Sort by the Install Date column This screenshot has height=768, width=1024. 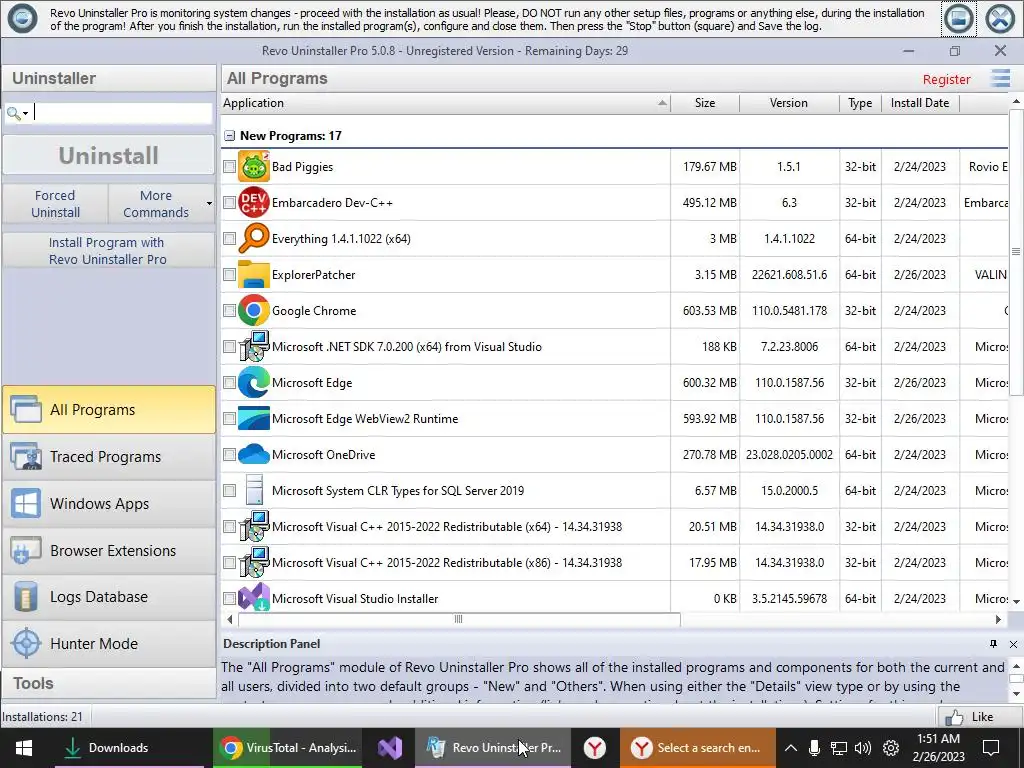(920, 103)
